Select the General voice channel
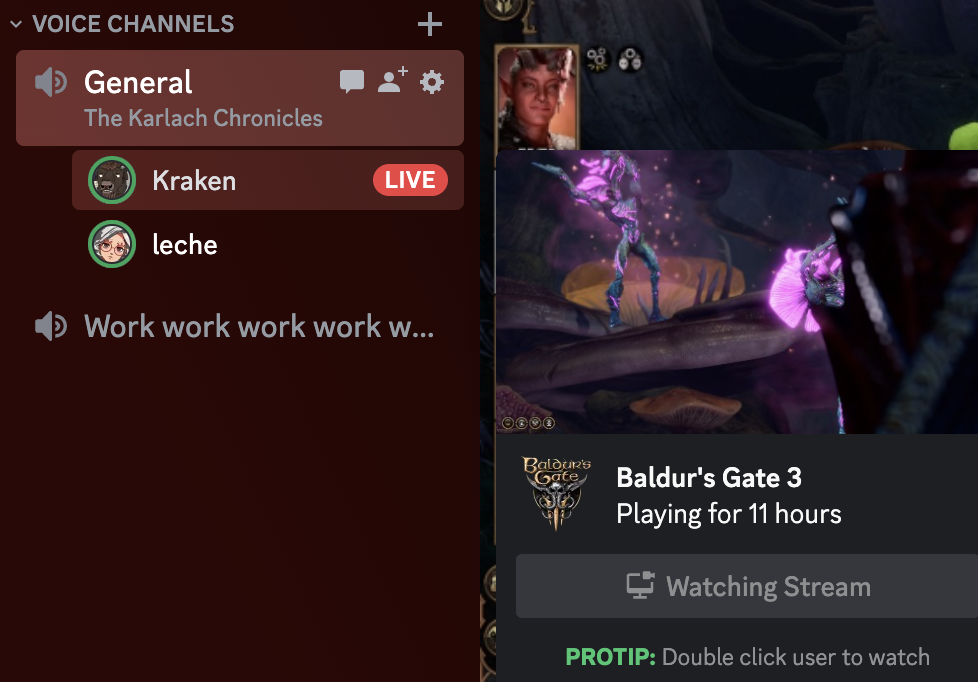The width and height of the screenshot is (978, 682). 240,98
